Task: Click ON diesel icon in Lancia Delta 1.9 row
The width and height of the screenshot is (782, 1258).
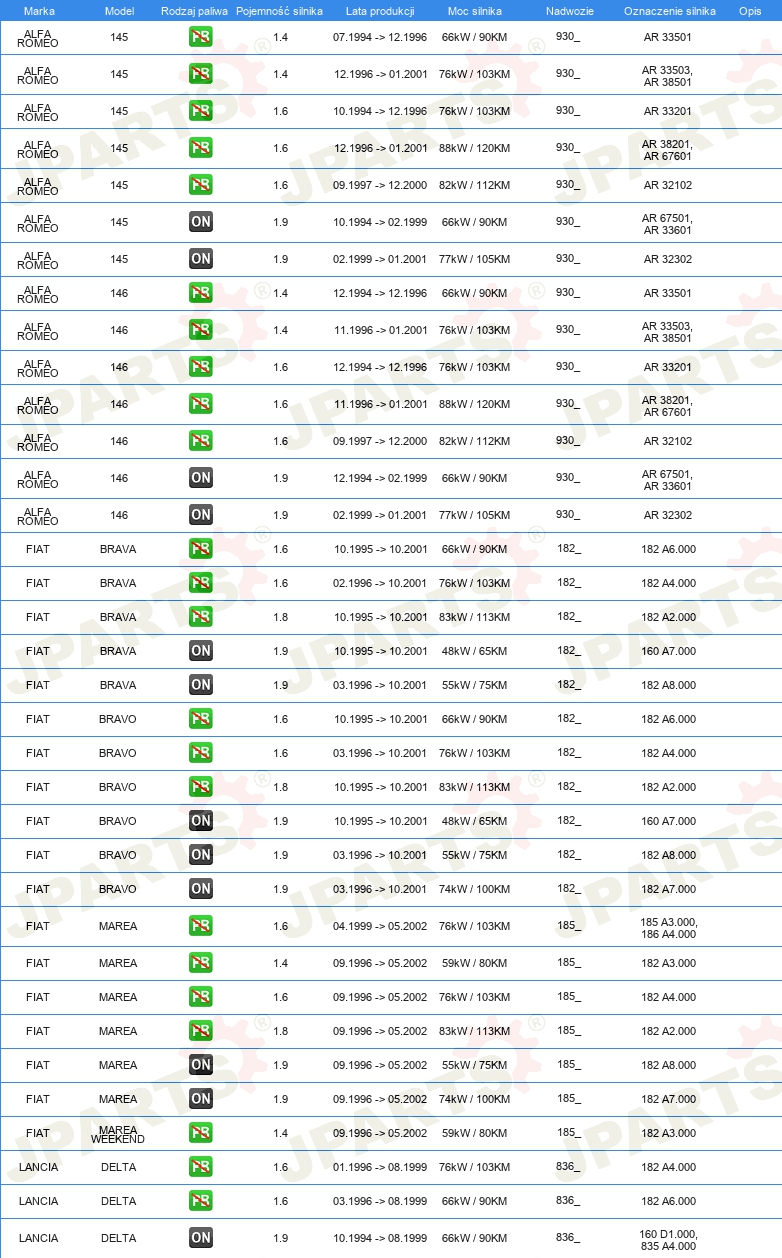Action: (201, 1238)
